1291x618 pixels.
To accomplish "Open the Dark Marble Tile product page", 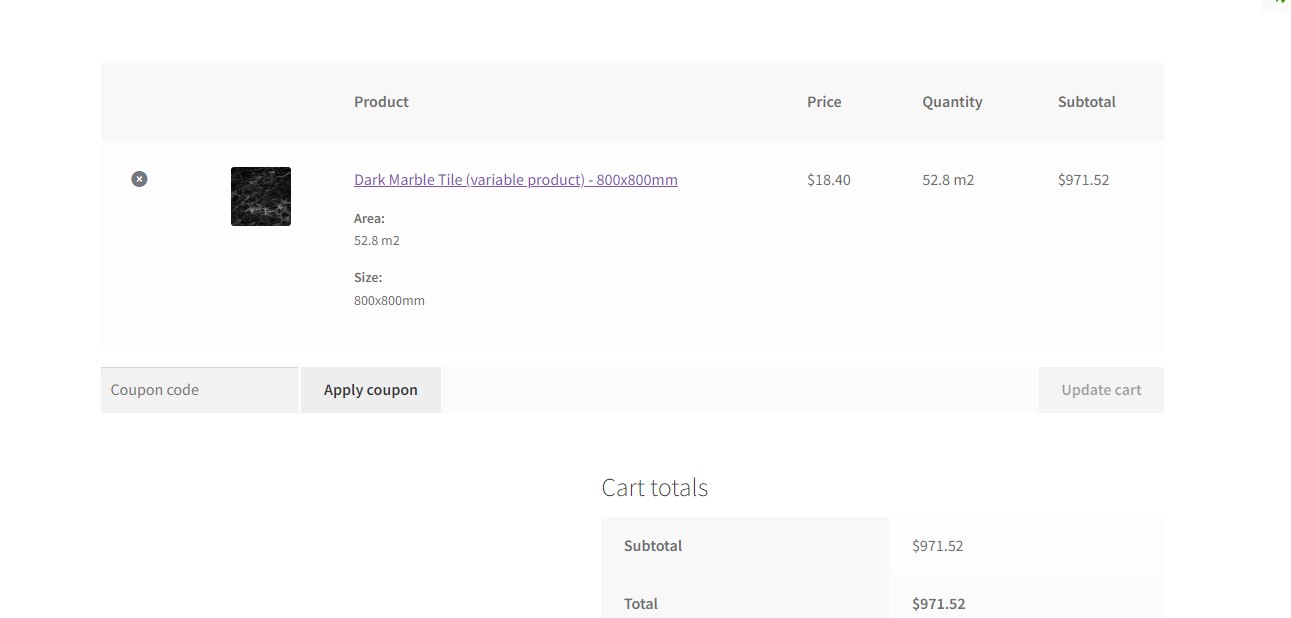I will [x=515, y=180].
